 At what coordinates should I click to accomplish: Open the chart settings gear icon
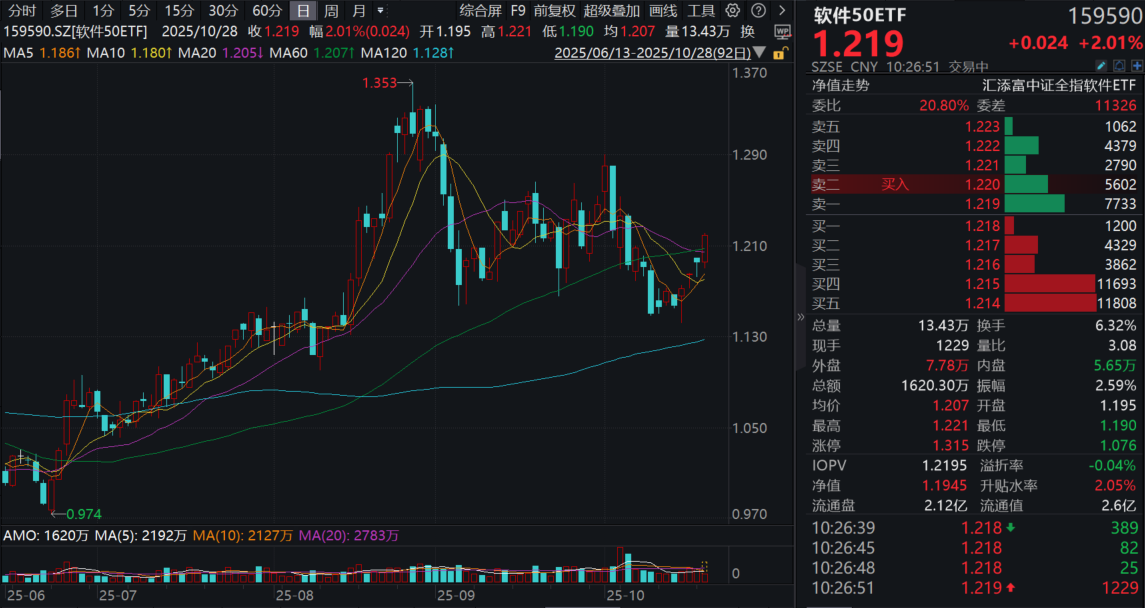731,10
